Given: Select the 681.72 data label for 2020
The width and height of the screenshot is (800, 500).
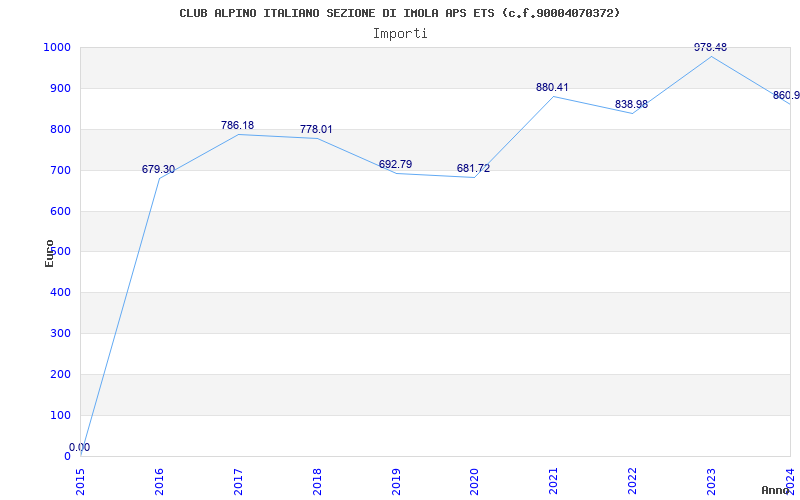Looking at the screenshot, I should pos(473,168).
